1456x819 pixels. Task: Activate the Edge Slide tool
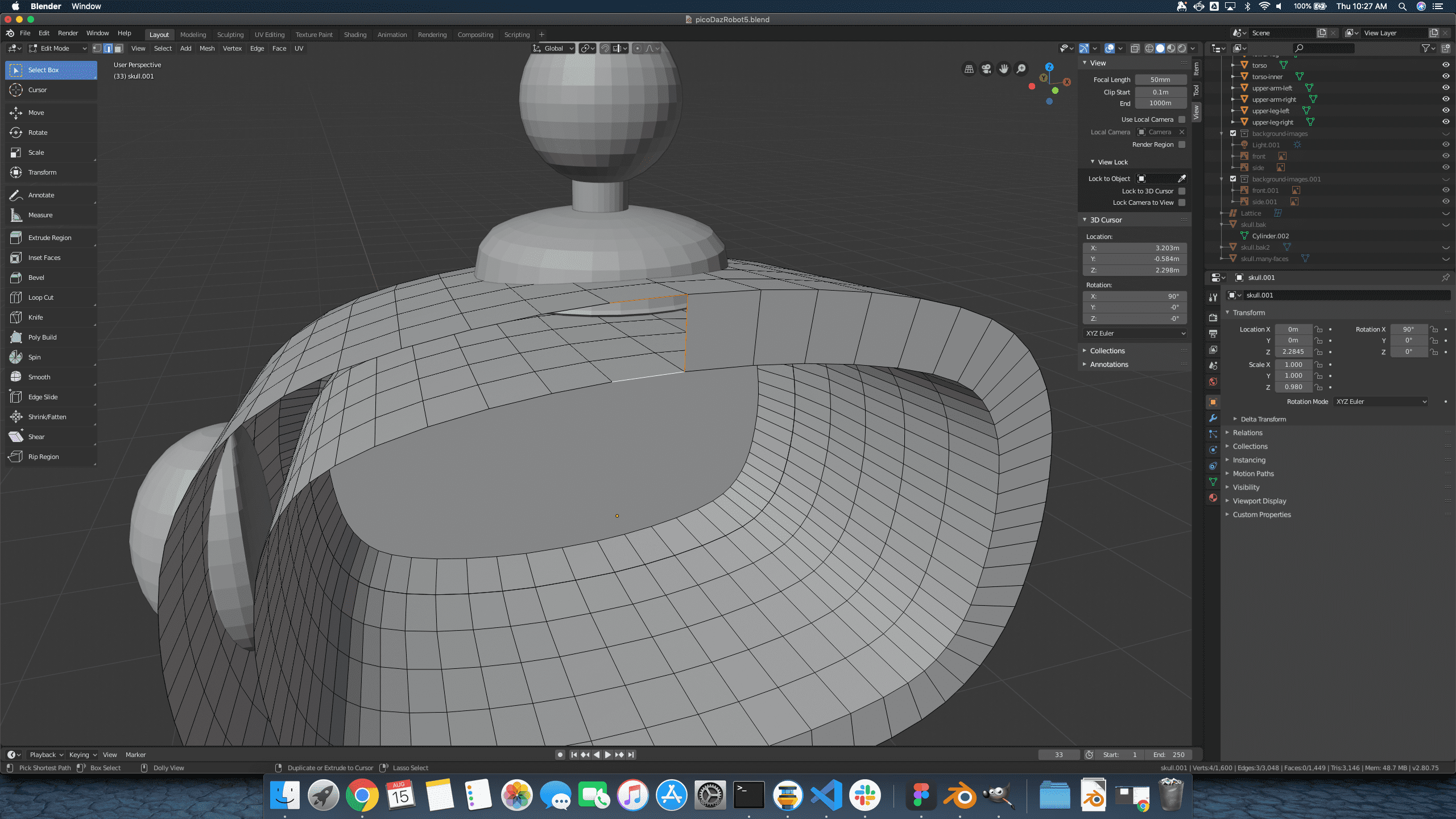51,397
